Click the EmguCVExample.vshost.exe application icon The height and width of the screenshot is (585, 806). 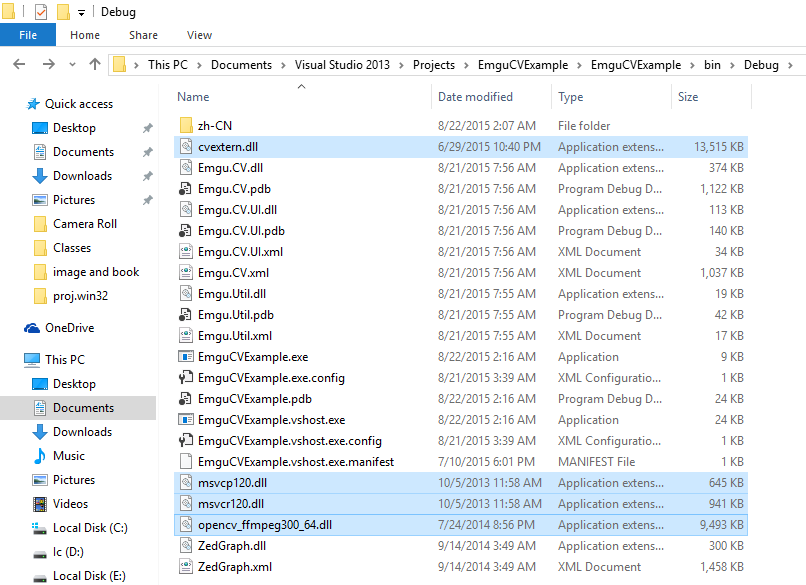[x=186, y=419]
